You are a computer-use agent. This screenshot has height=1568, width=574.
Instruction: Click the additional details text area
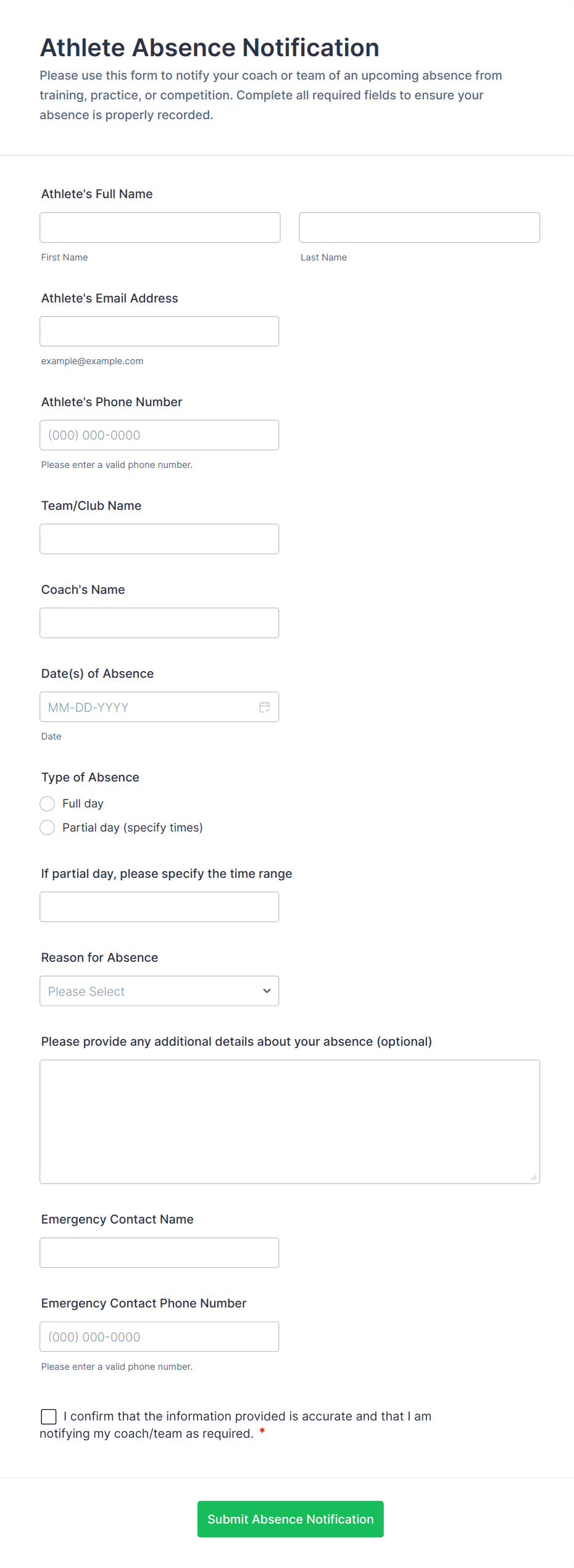pos(289,1122)
